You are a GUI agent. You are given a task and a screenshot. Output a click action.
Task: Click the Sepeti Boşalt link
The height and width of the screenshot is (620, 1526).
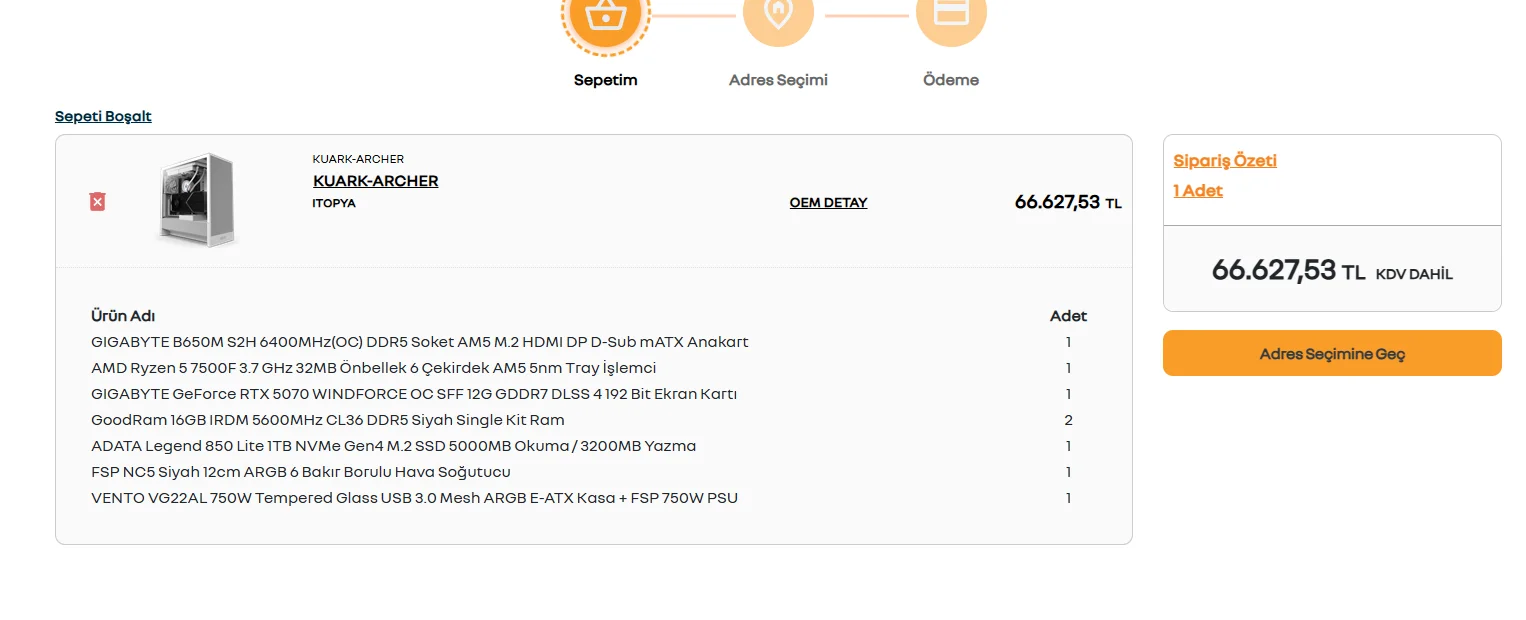point(103,116)
